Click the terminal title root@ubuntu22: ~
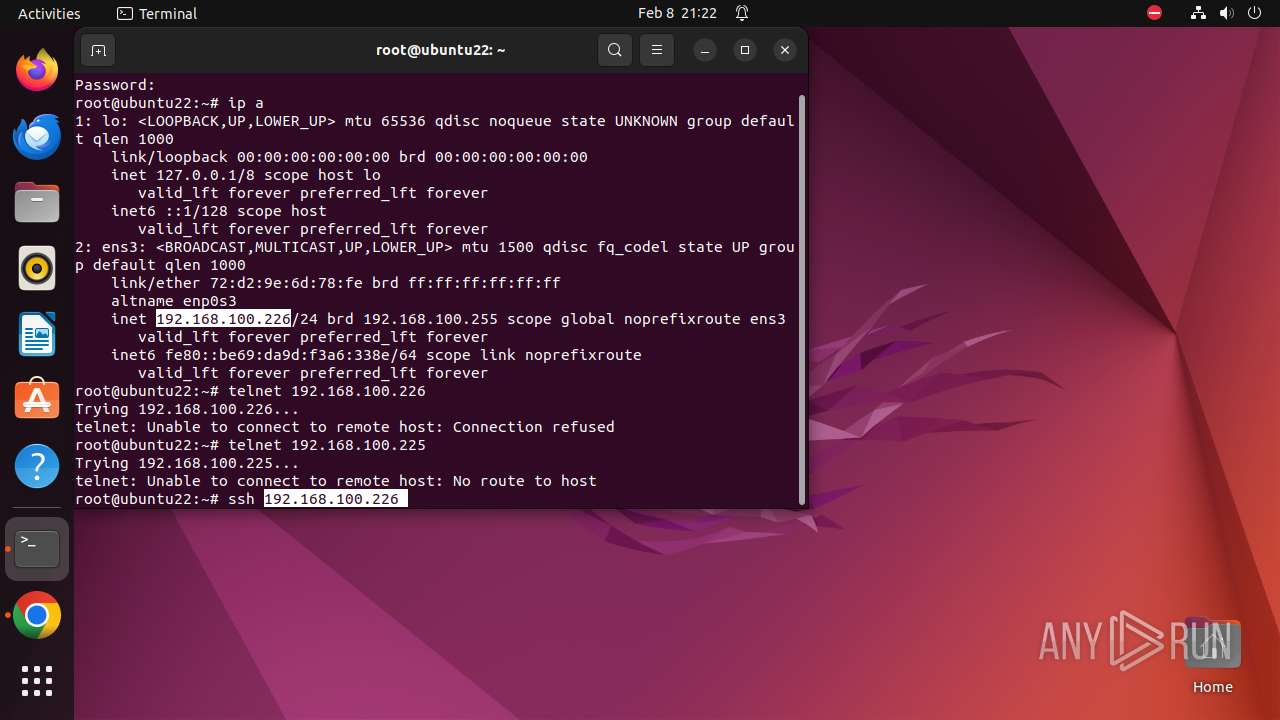 pyautogui.click(x=441, y=50)
